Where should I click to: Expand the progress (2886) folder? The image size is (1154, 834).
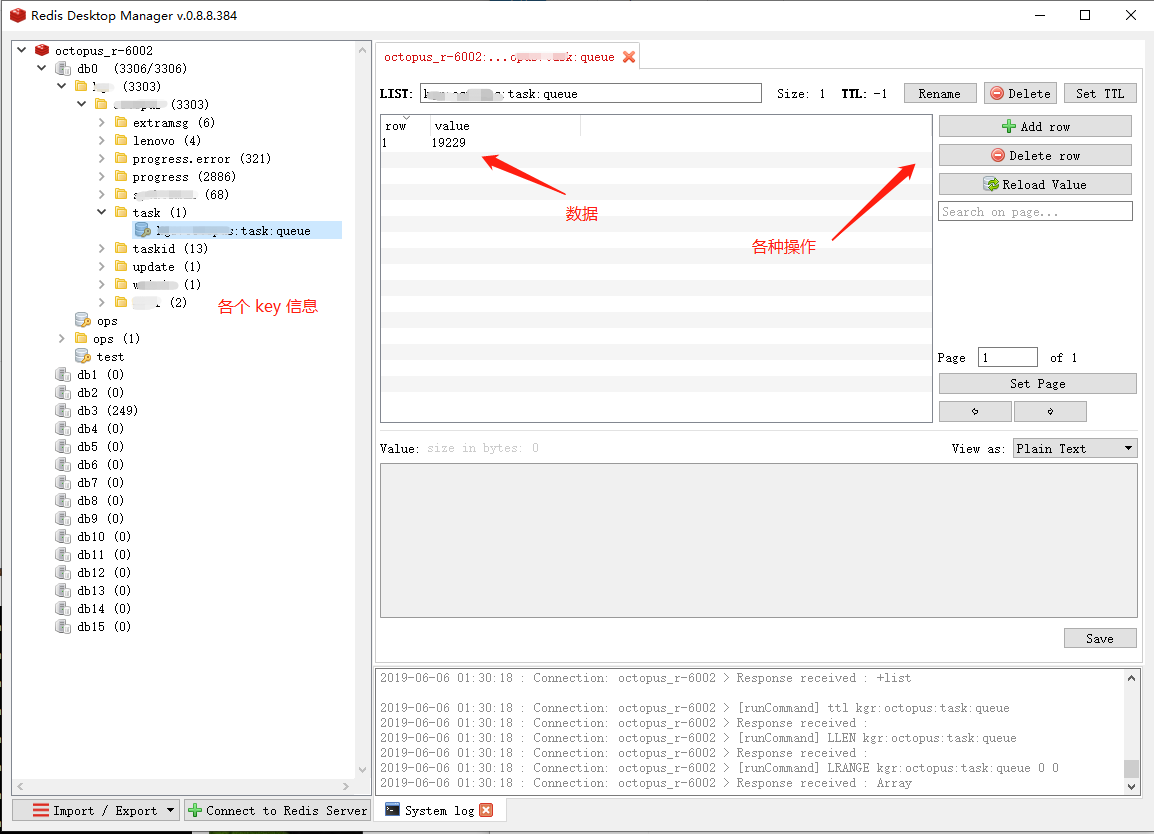(102, 177)
